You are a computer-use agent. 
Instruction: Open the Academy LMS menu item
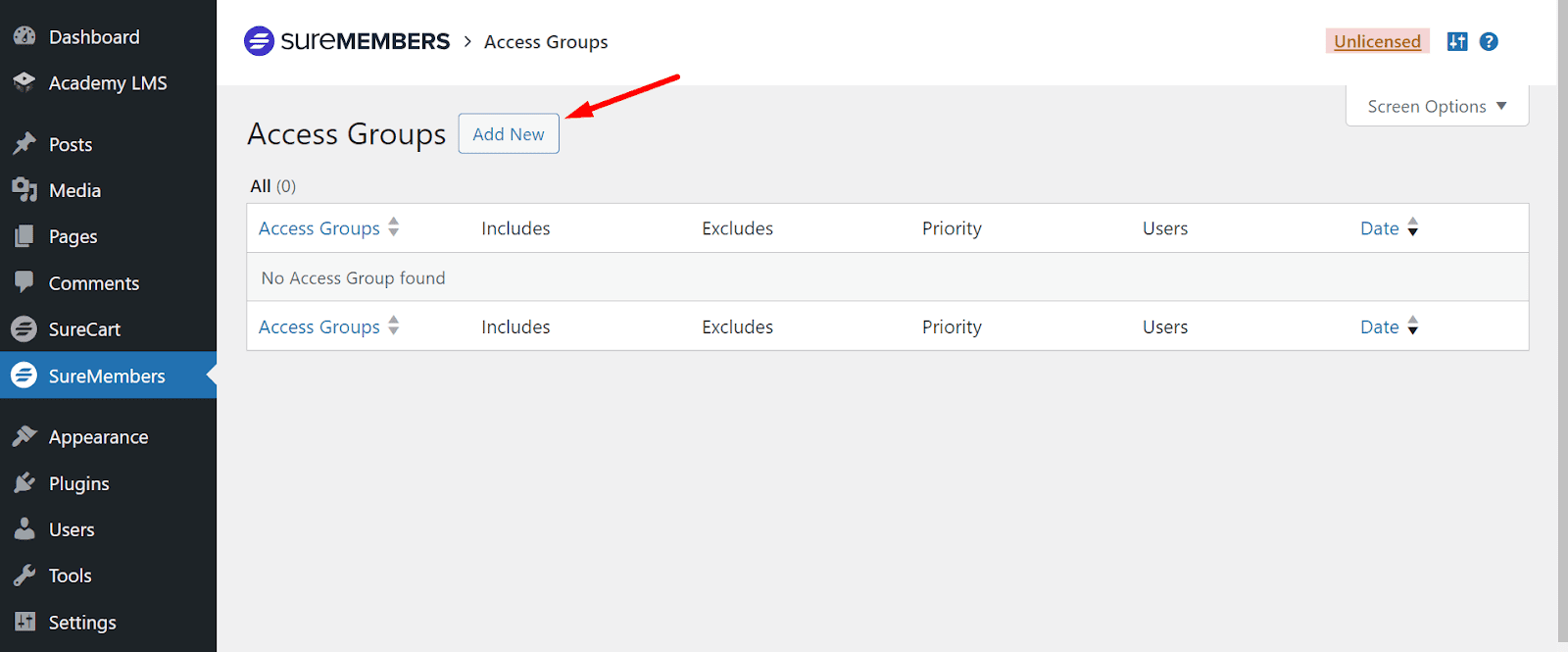click(x=108, y=82)
